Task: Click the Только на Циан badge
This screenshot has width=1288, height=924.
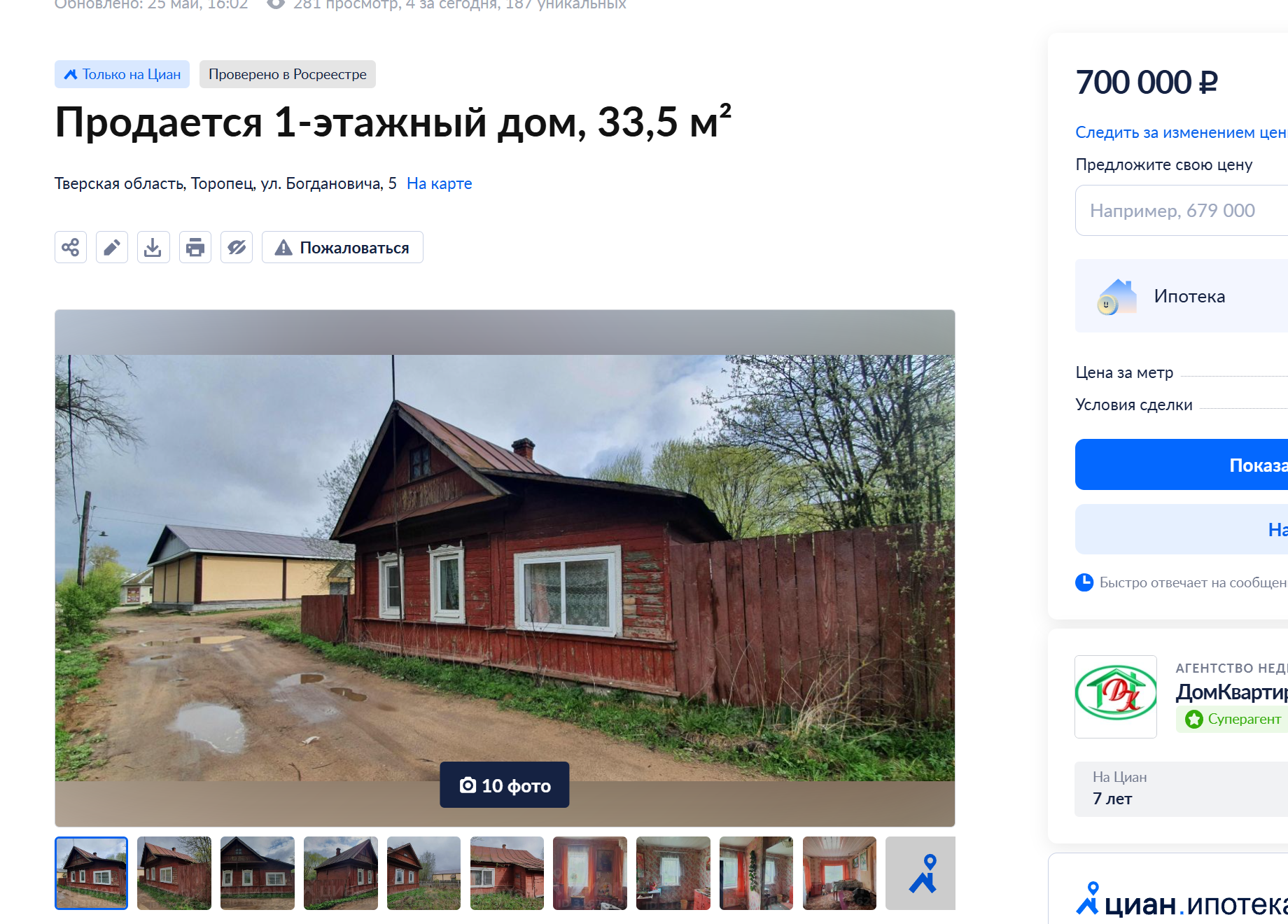Action: click(x=122, y=74)
